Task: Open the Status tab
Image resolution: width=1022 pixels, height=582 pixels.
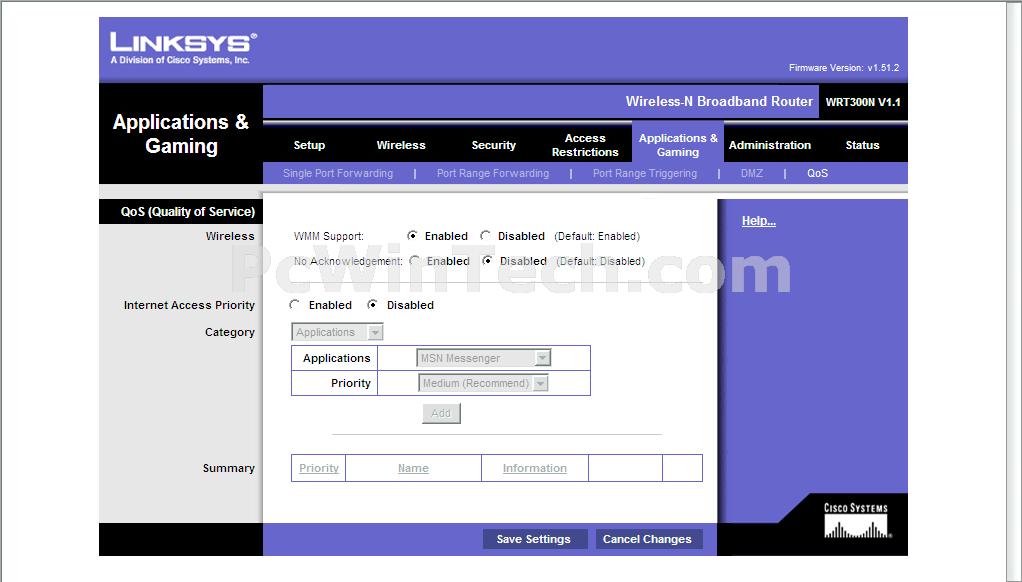Action: point(862,145)
